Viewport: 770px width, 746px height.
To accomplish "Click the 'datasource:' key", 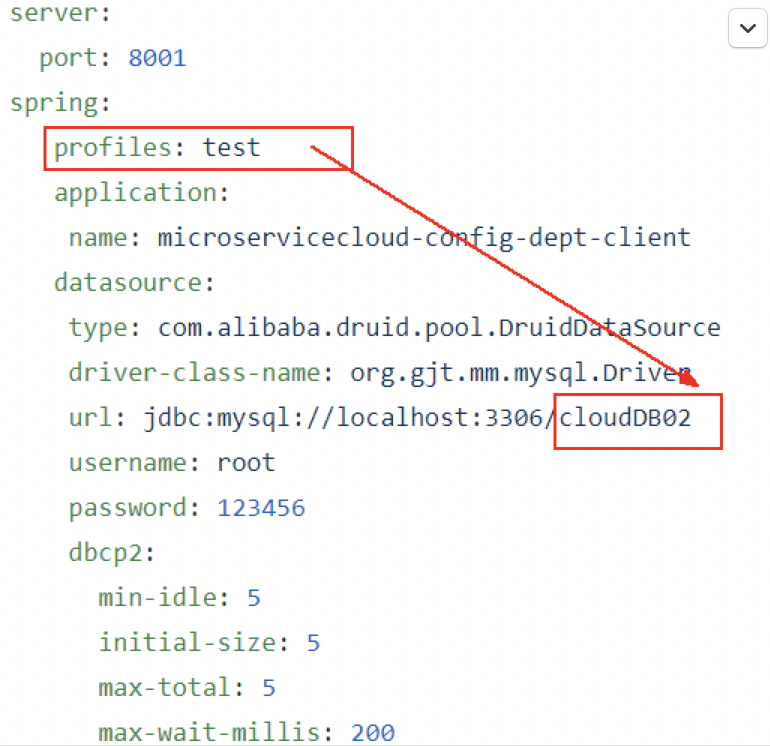I will pyautogui.click(x=135, y=282).
